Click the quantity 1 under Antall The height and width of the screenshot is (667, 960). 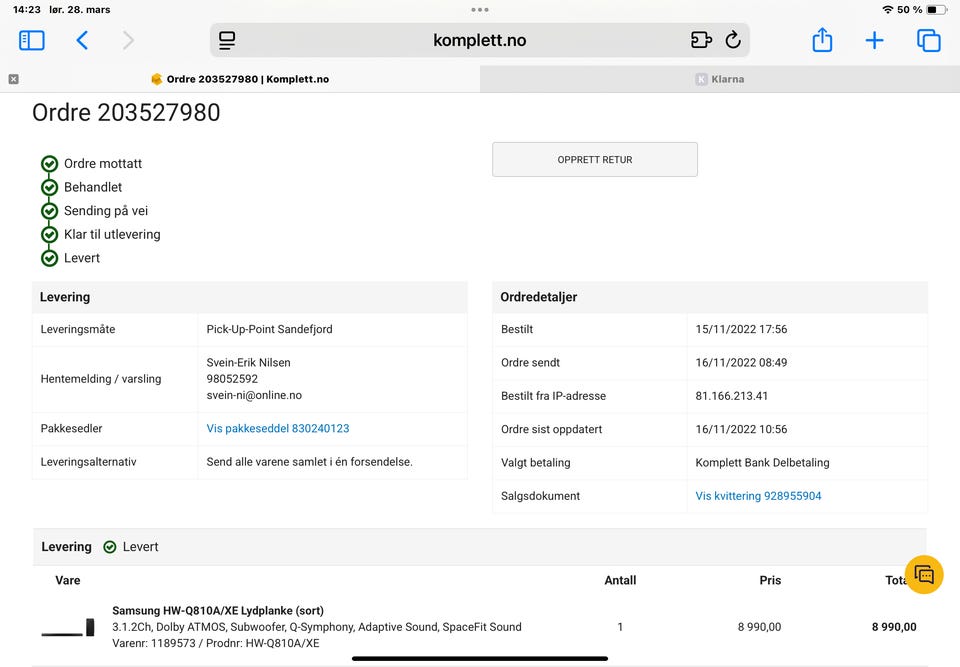pos(620,627)
